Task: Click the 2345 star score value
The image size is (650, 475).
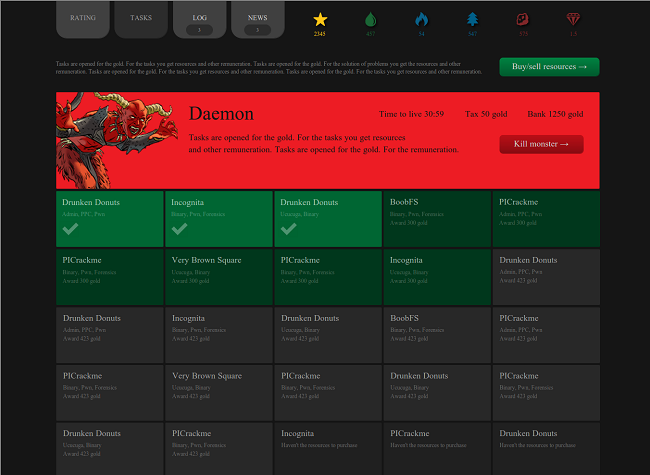Action: click(320, 34)
